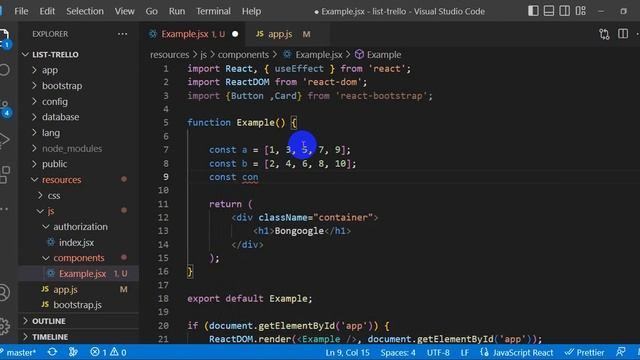Open the Go menu
The width and height of the screenshot is (640, 360).
point(151,11)
